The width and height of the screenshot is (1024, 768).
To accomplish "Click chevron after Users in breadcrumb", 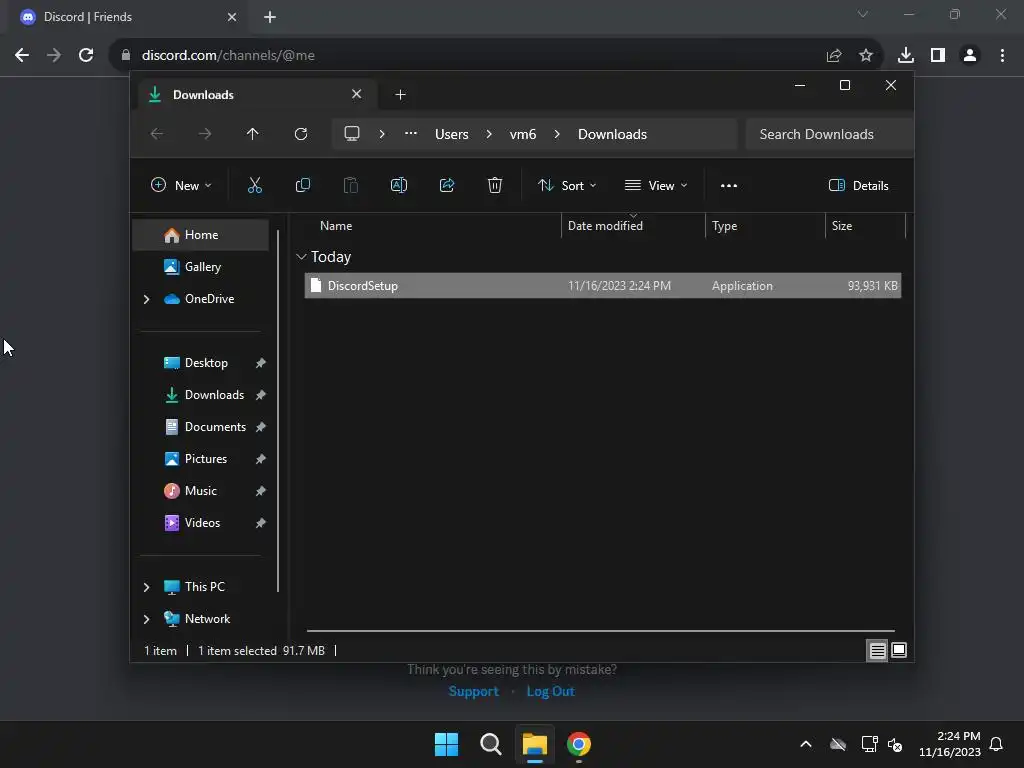I will 489,134.
